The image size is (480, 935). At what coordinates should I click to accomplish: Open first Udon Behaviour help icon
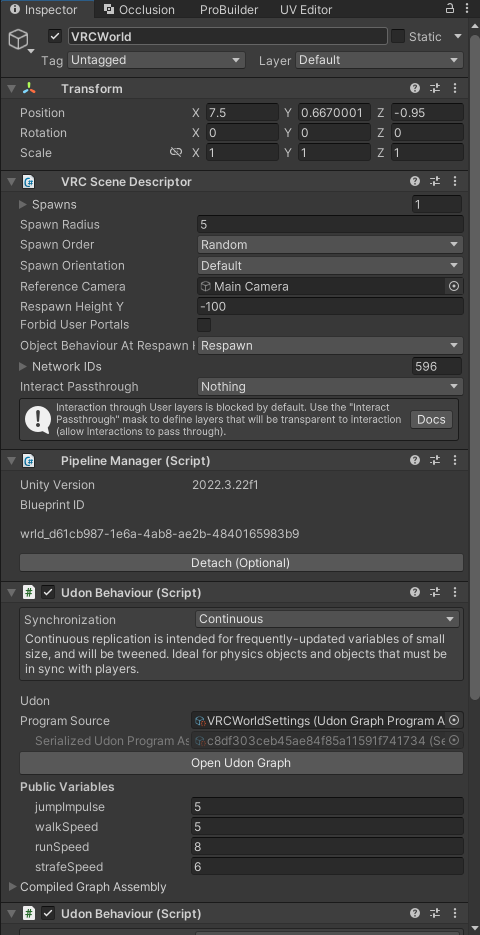pyautogui.click(x=415, y=592)
